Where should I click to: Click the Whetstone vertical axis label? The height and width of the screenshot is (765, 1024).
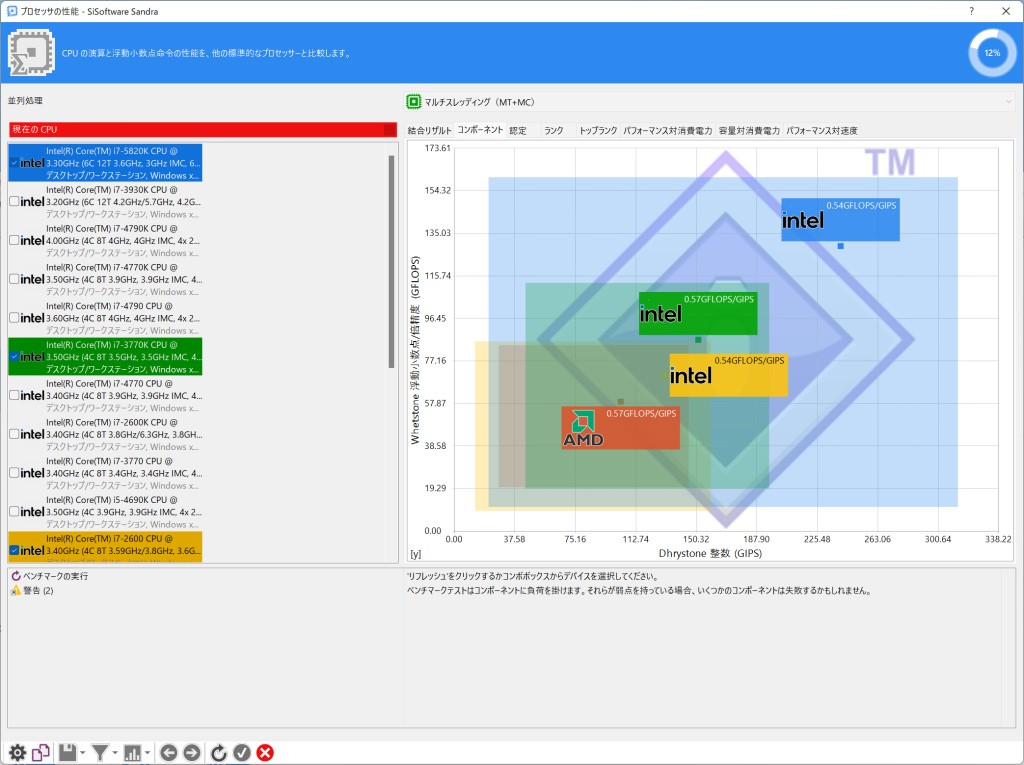point(415,350)
